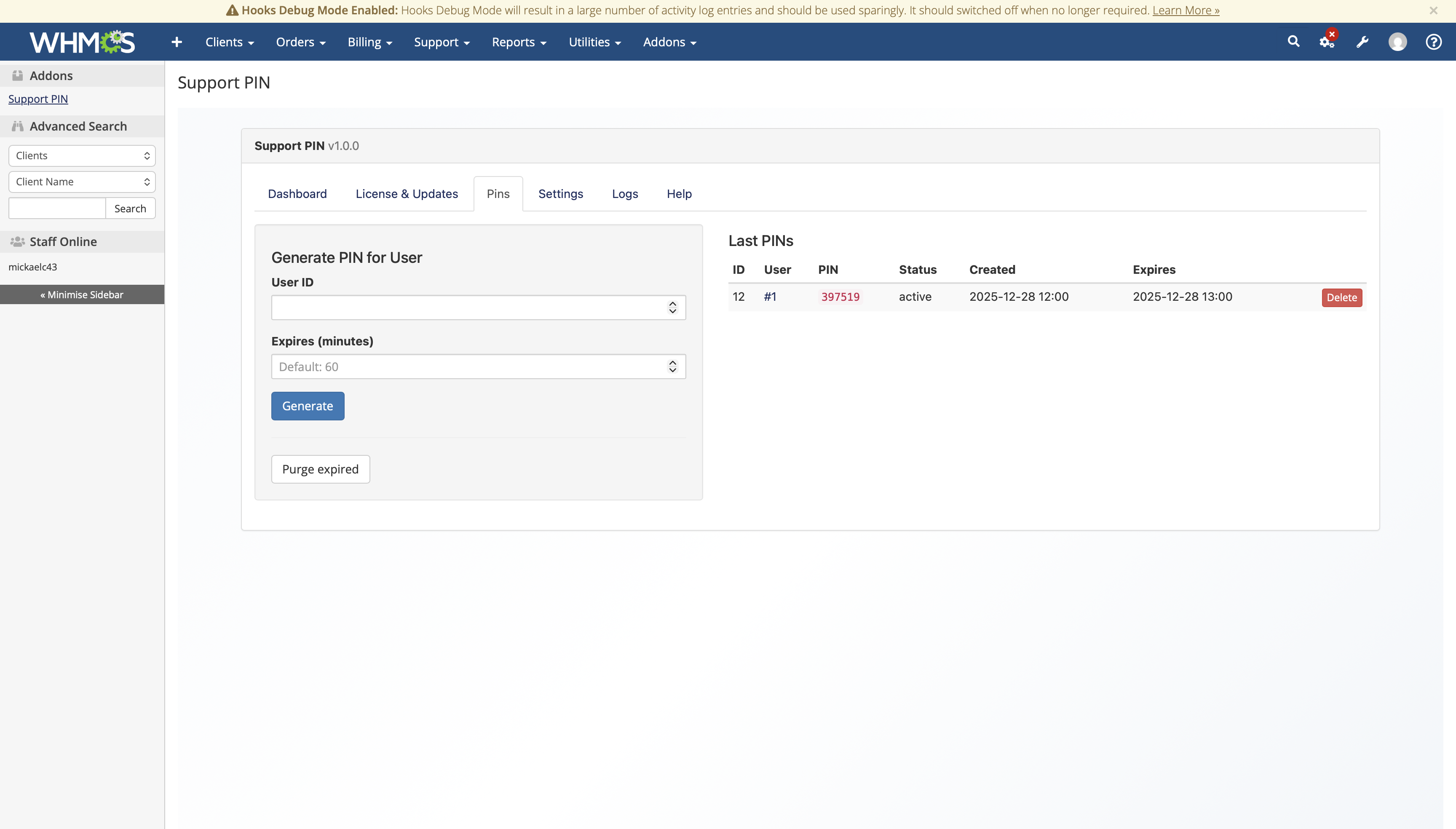Open the Clients search type selector

point(82,156)
